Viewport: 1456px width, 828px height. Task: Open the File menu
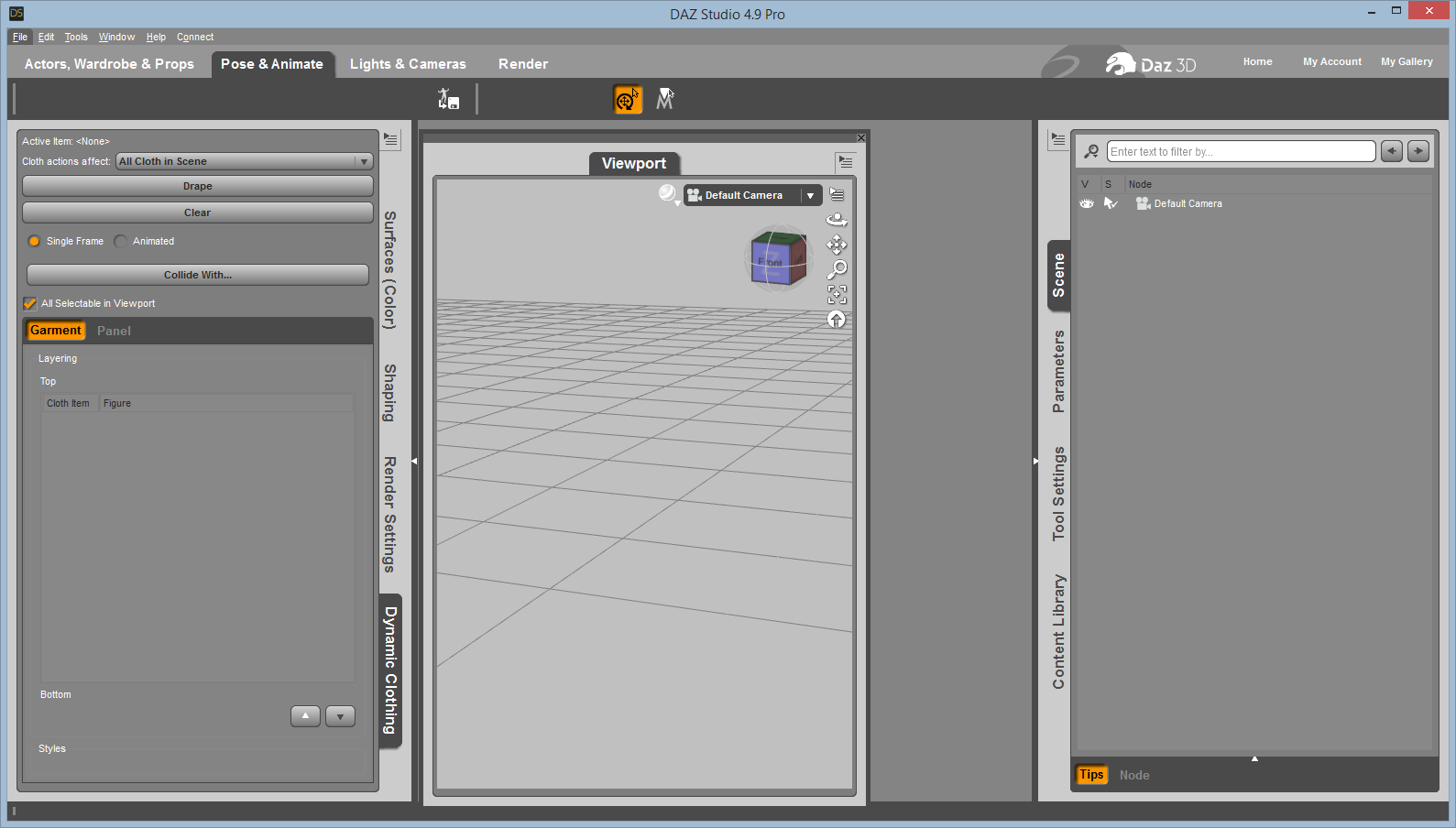pyautogui.click(x=20, y=37)
